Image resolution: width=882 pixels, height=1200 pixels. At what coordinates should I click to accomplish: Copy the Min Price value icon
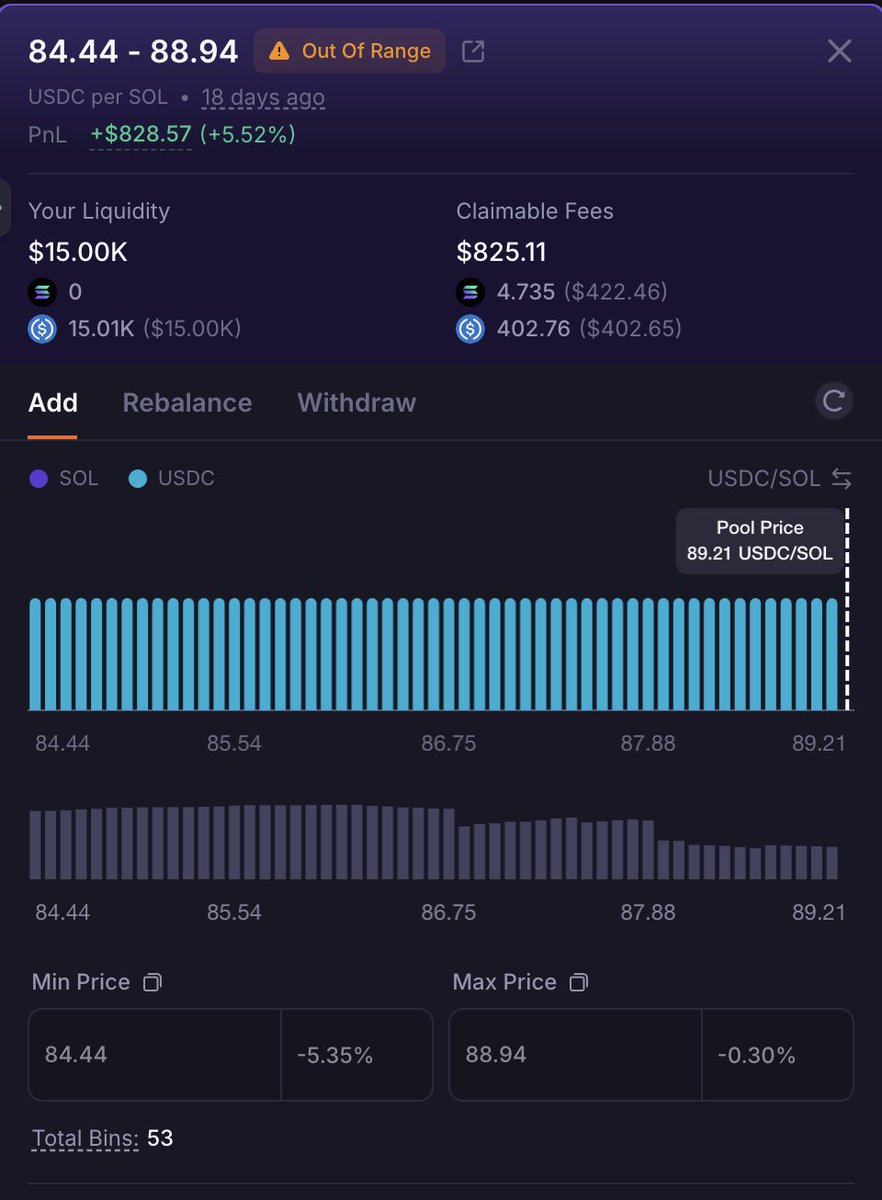[x=152, y=983]
